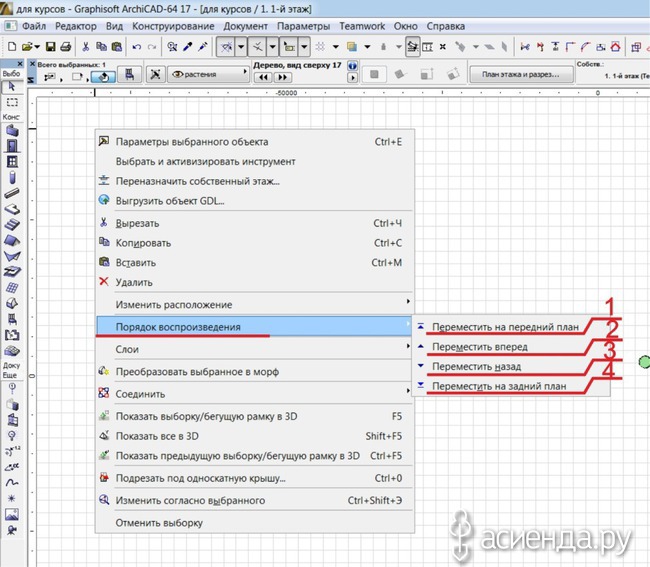Select the Stair tool
The image size is (650, 567).
(x=12, y=225)
